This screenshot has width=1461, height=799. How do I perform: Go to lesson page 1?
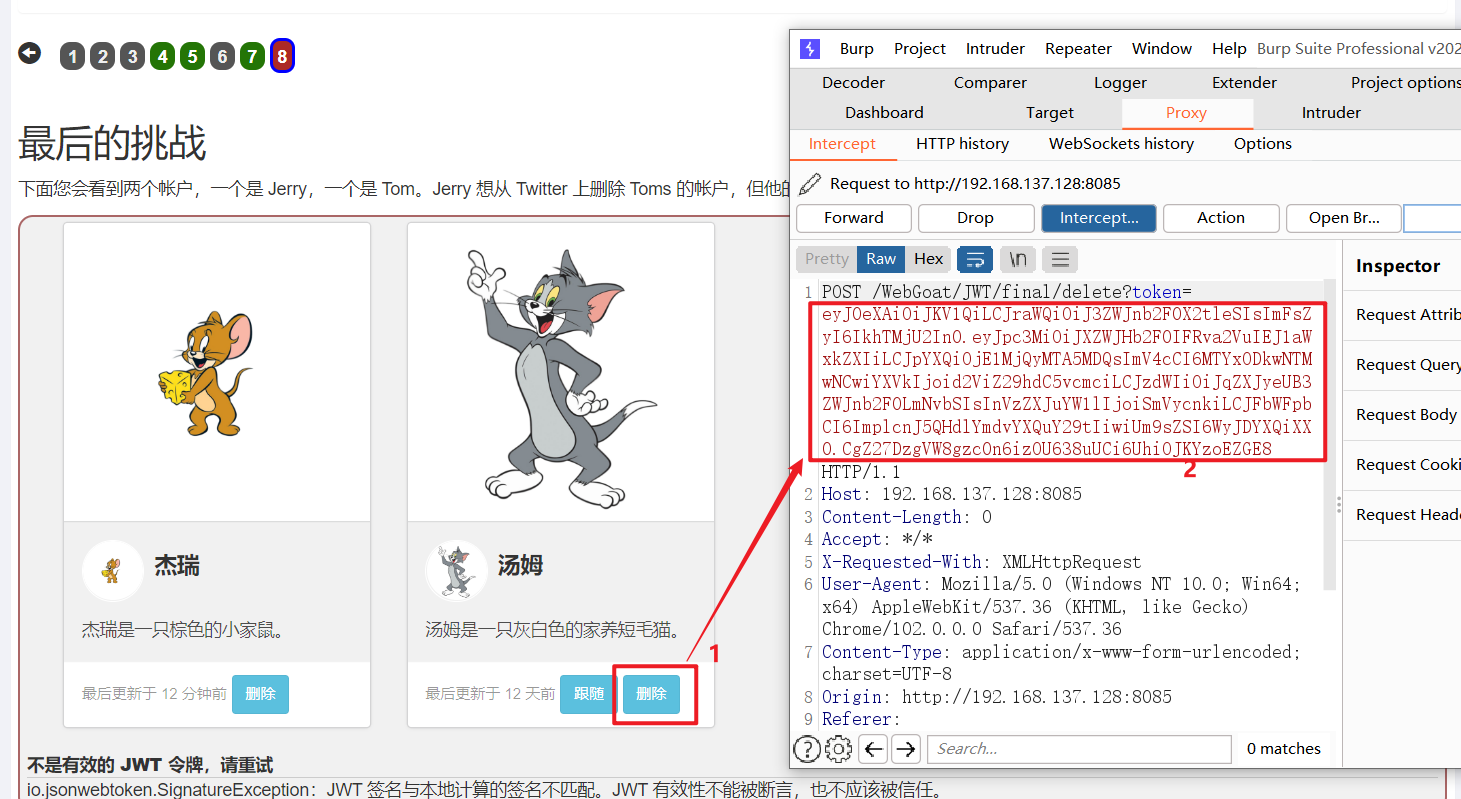point(72,57)
